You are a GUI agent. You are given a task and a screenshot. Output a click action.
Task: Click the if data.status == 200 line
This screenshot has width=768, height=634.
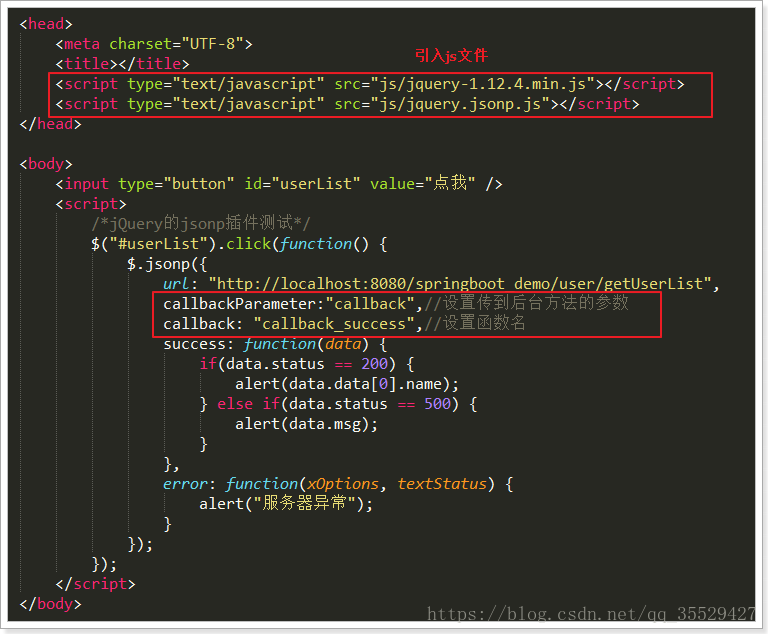(x=307, y=364)
